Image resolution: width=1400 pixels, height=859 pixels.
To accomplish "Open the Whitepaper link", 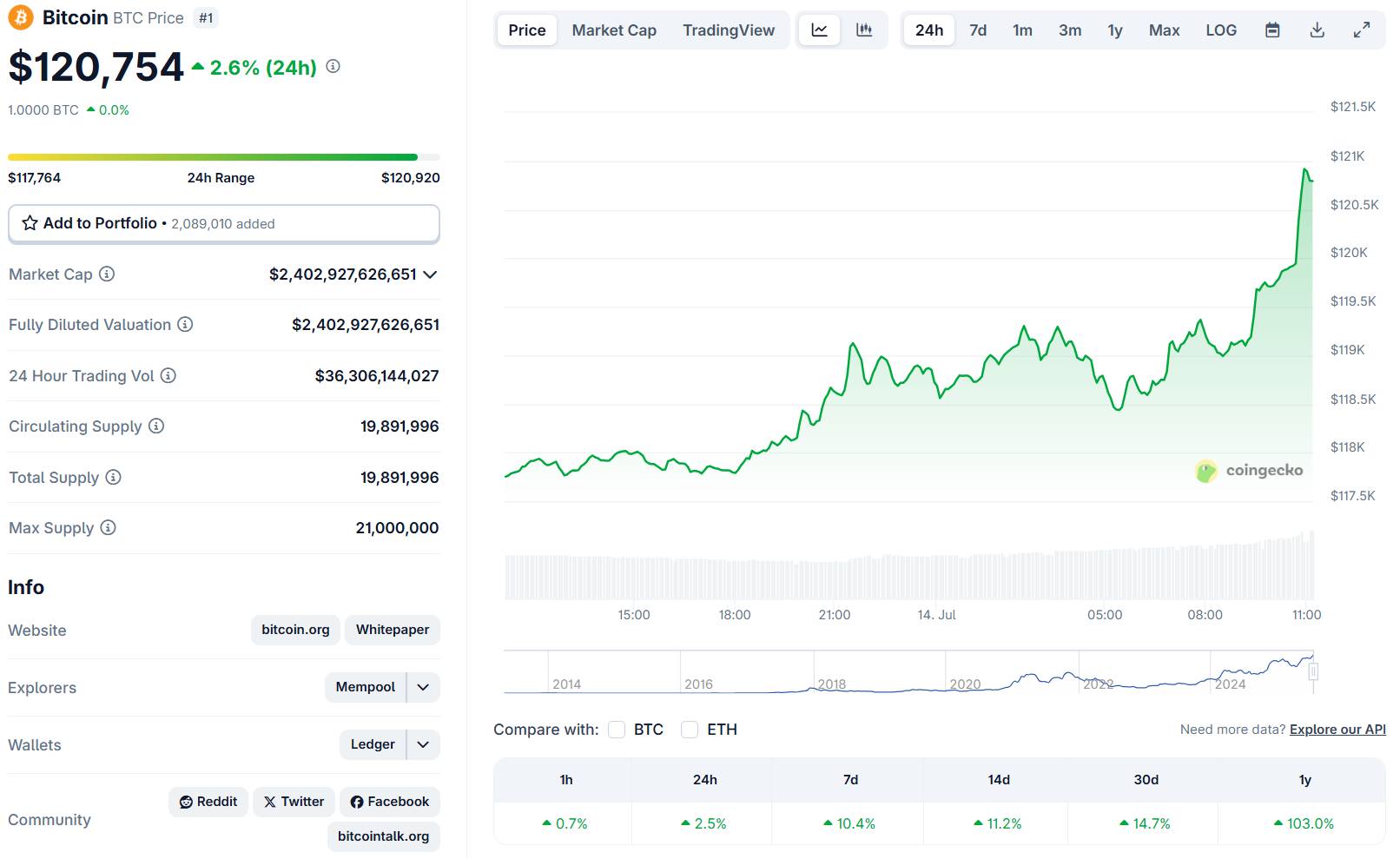I will click(x=393, y=630).
